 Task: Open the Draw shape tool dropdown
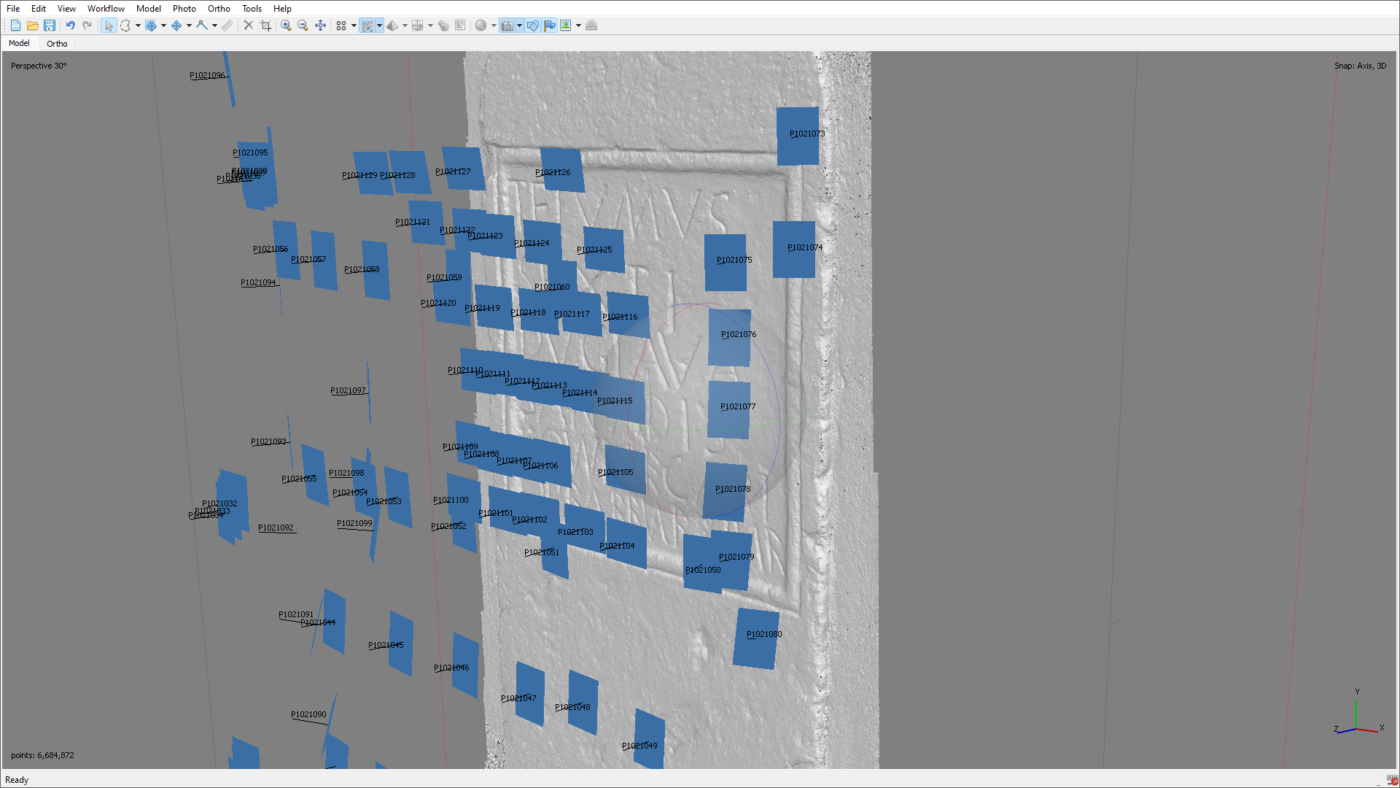(x=214, y=25)
